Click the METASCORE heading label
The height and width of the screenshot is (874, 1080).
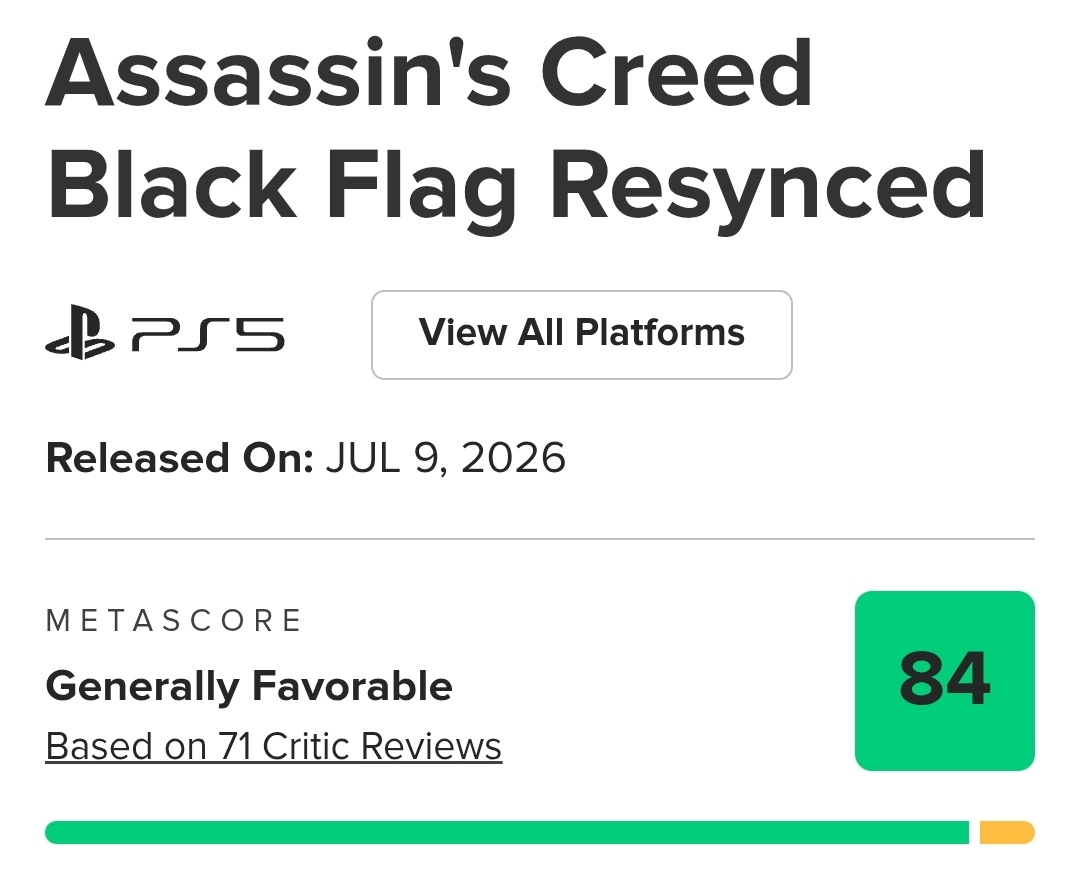click(x=174, y=621)
